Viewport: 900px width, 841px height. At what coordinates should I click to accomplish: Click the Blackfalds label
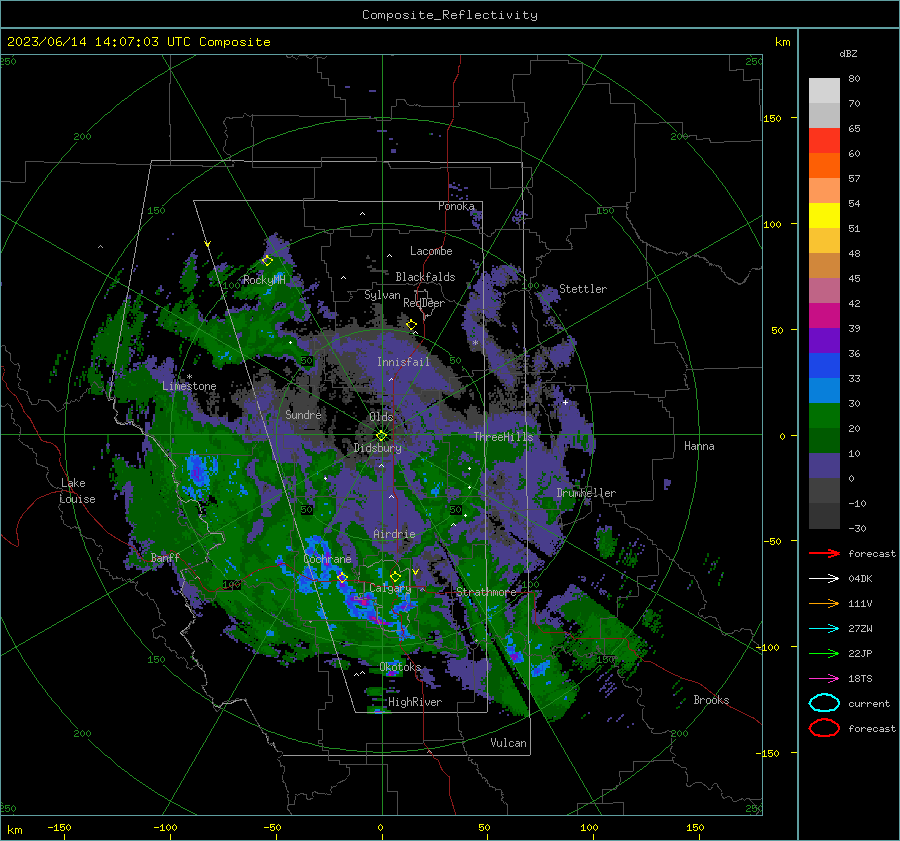point(425,277)
